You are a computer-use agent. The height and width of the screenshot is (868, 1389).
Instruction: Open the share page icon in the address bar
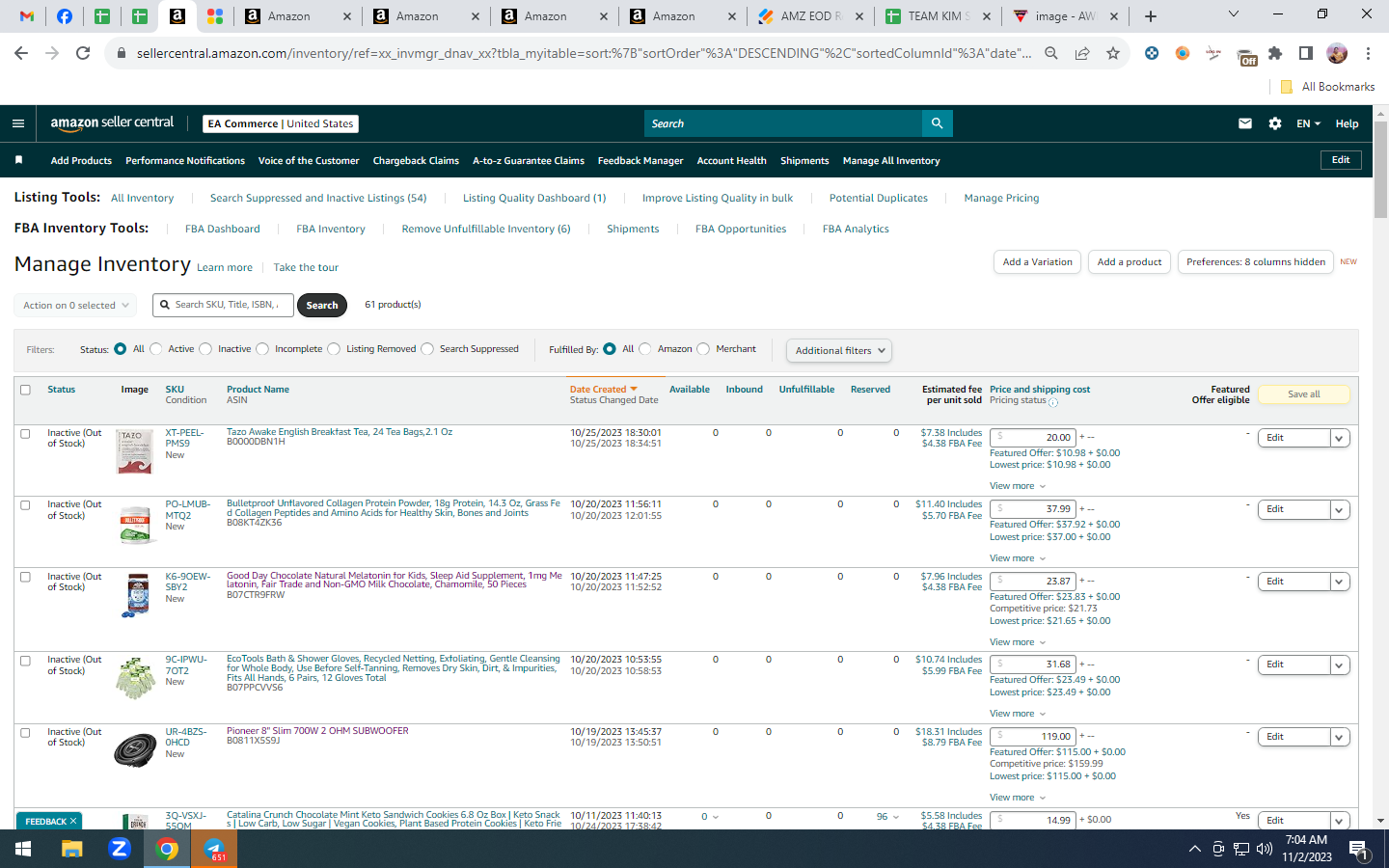(1082, 53)
